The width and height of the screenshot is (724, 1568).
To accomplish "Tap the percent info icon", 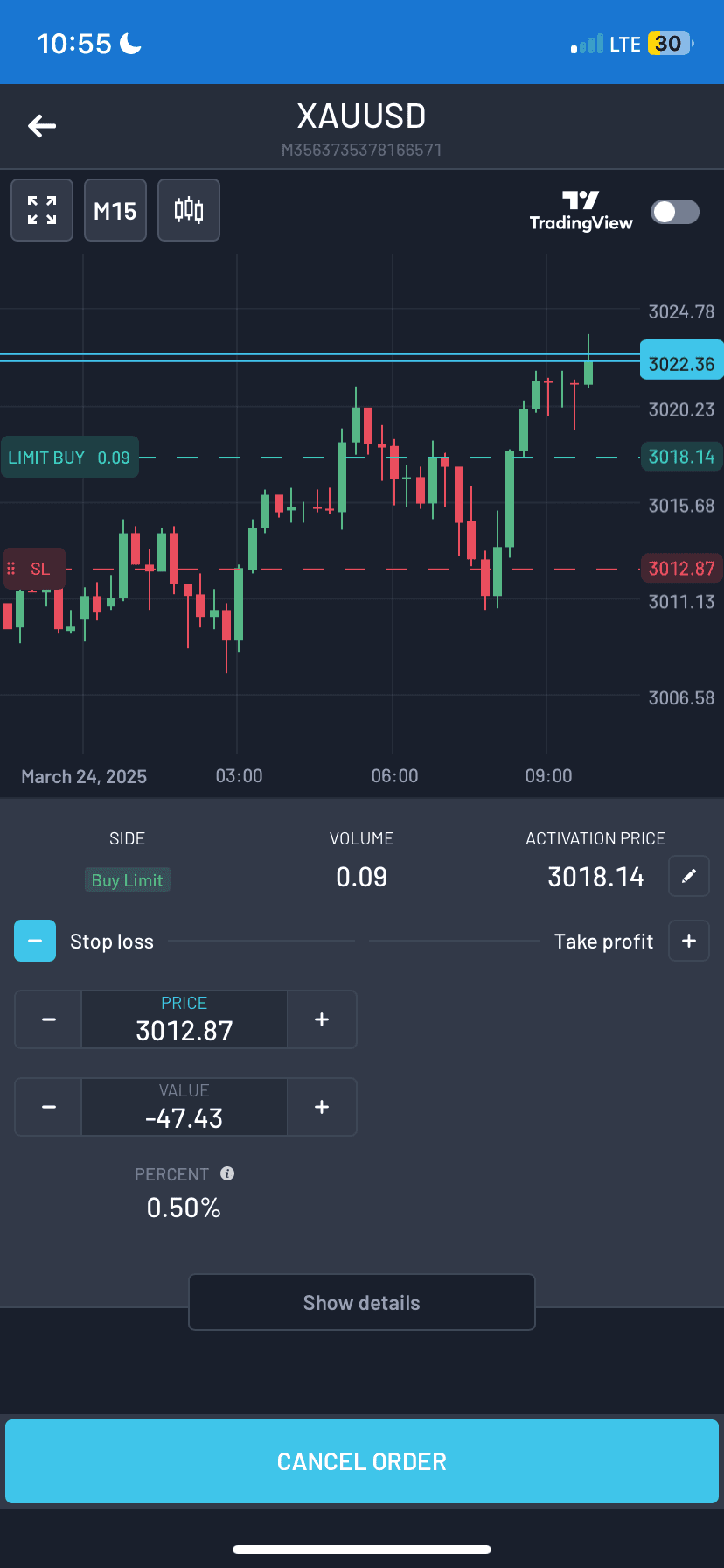I will (x=227, y=1173).
